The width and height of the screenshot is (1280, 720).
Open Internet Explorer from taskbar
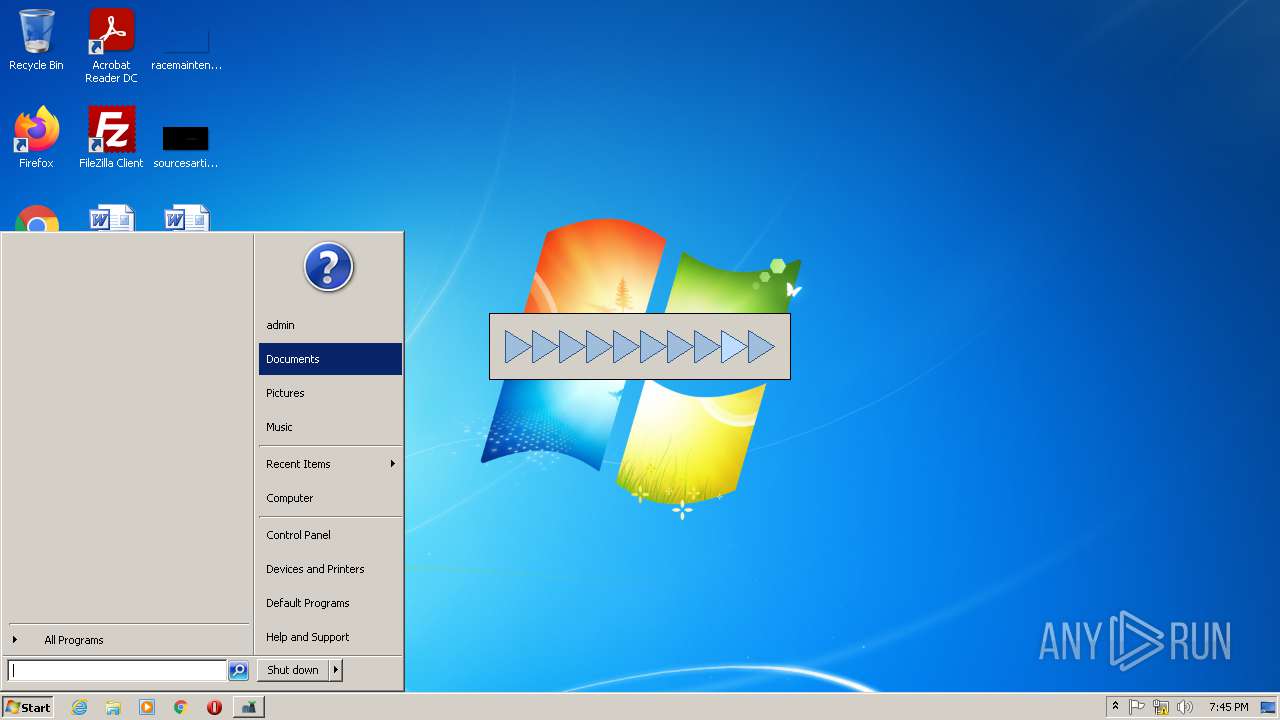[80, 707]
